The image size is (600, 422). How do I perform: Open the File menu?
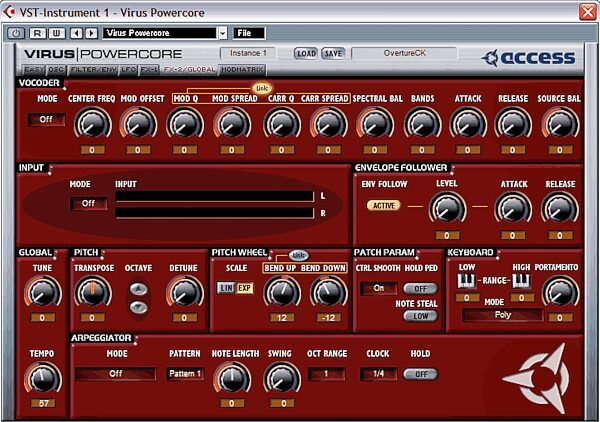249,33
